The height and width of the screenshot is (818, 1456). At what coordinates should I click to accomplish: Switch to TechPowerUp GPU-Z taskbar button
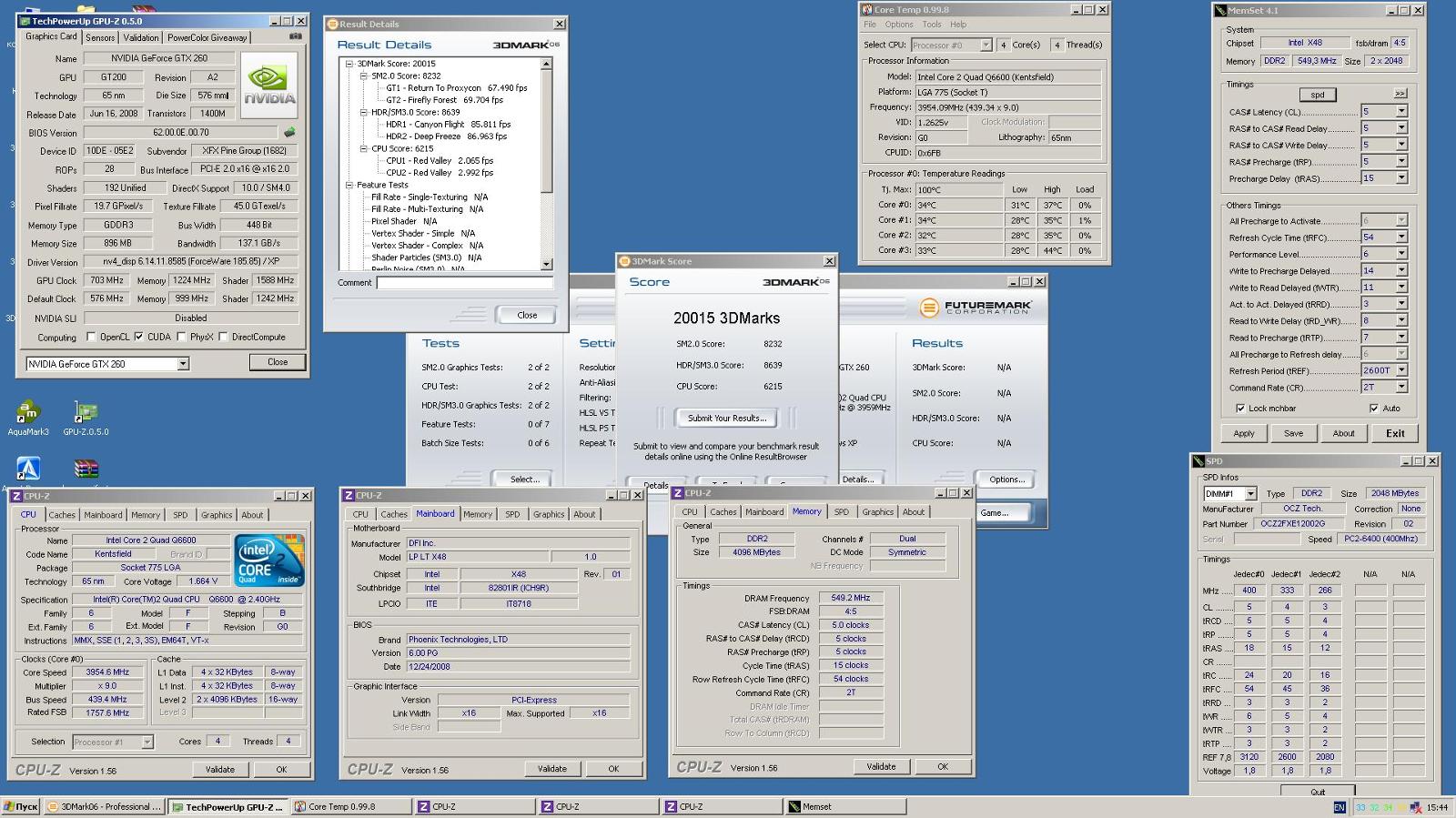pyautogui.click(x=228, y=807)
